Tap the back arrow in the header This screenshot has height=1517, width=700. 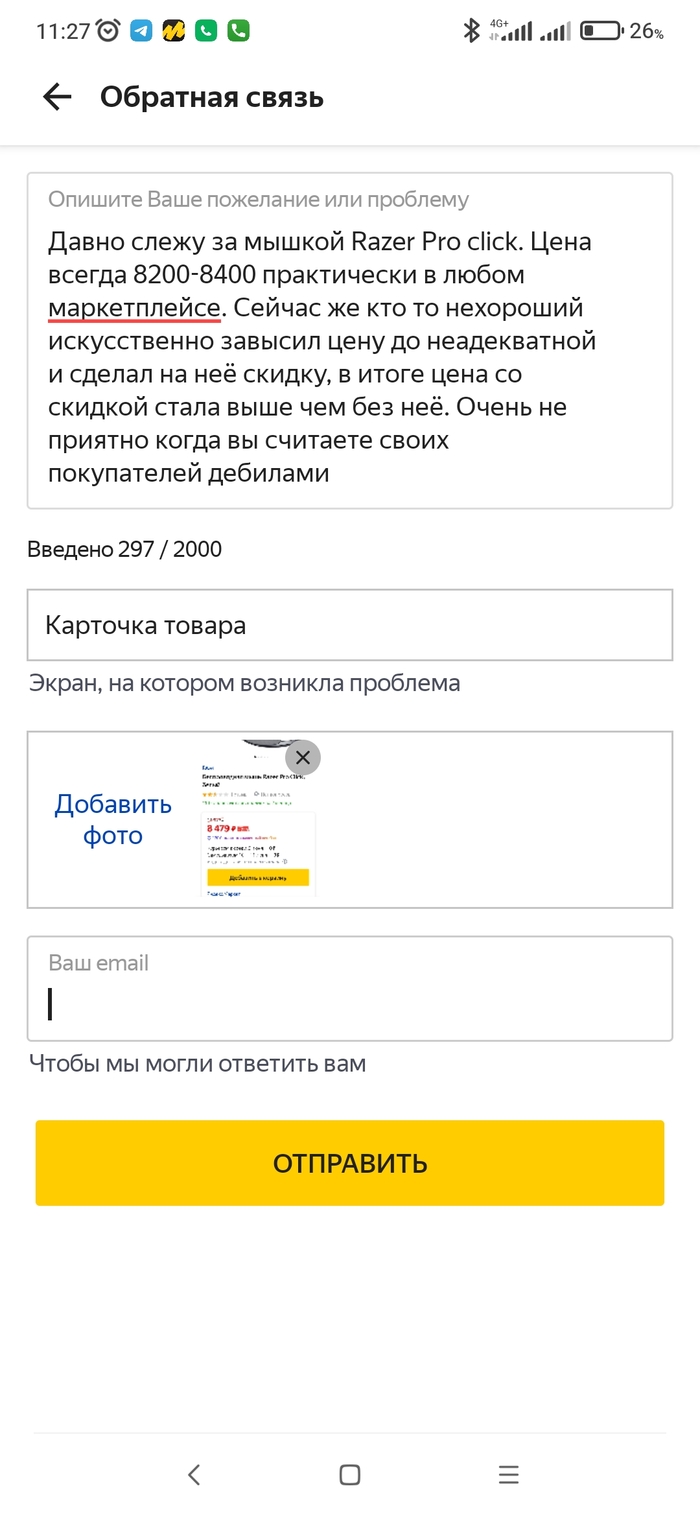coord(57,97)
